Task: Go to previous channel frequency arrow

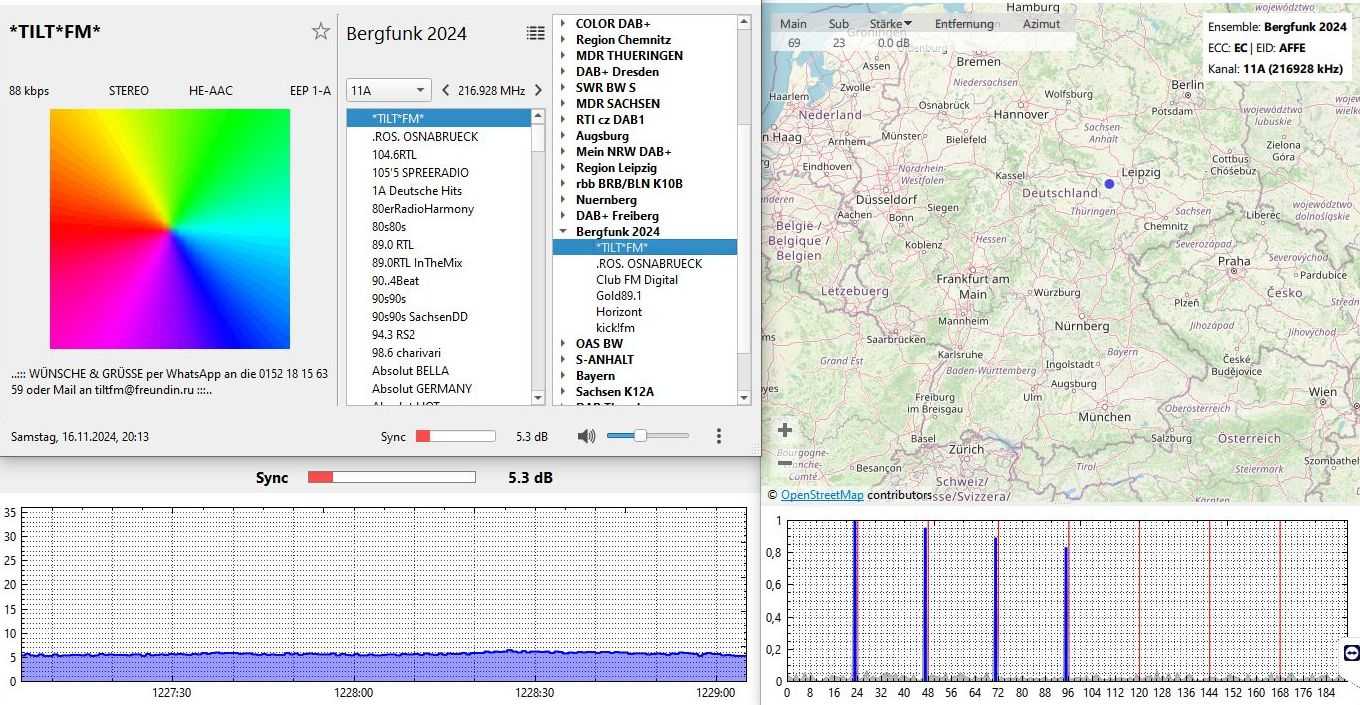Action: coord(446,90)
